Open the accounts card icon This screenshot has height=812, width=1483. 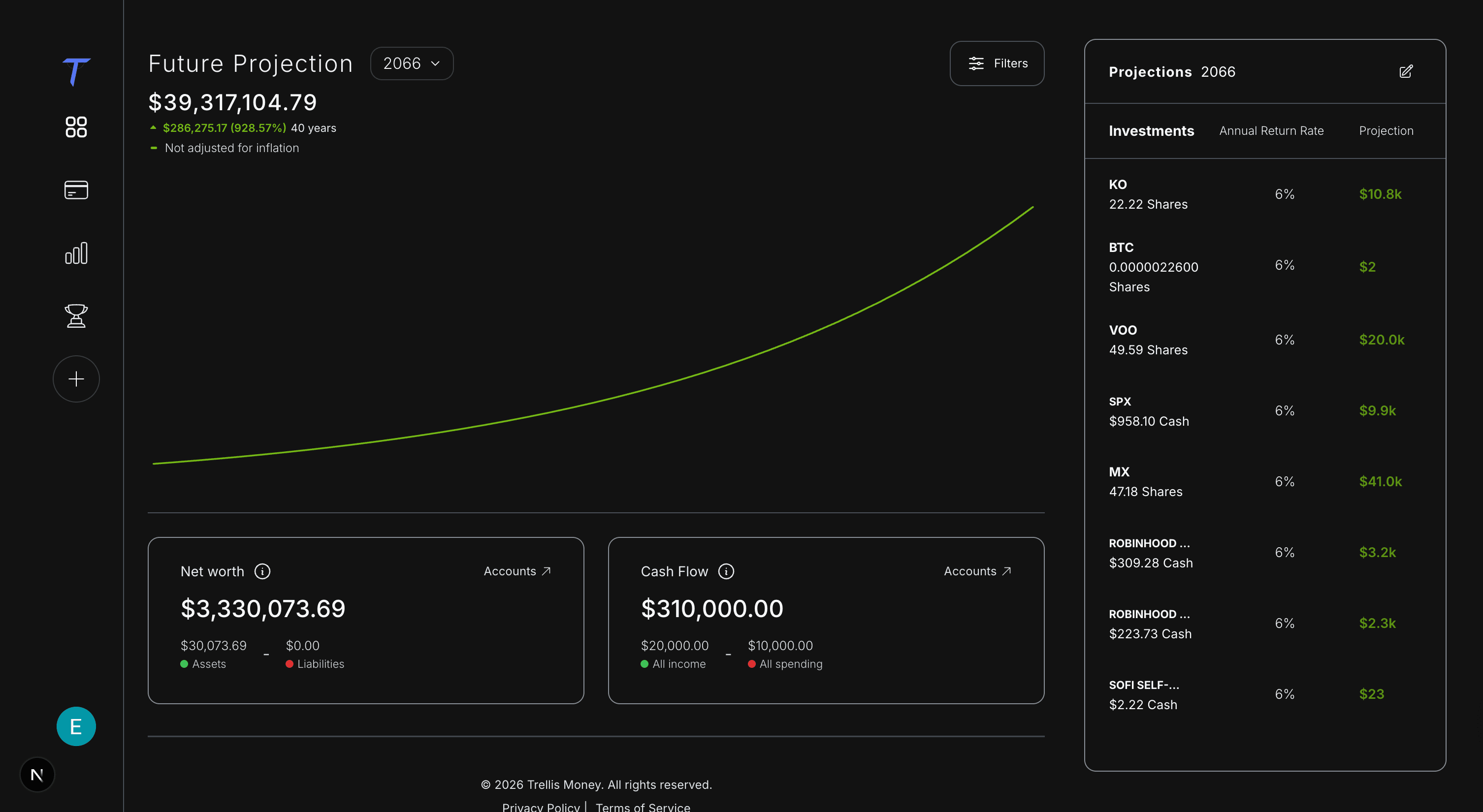click(x=76, y=190)
